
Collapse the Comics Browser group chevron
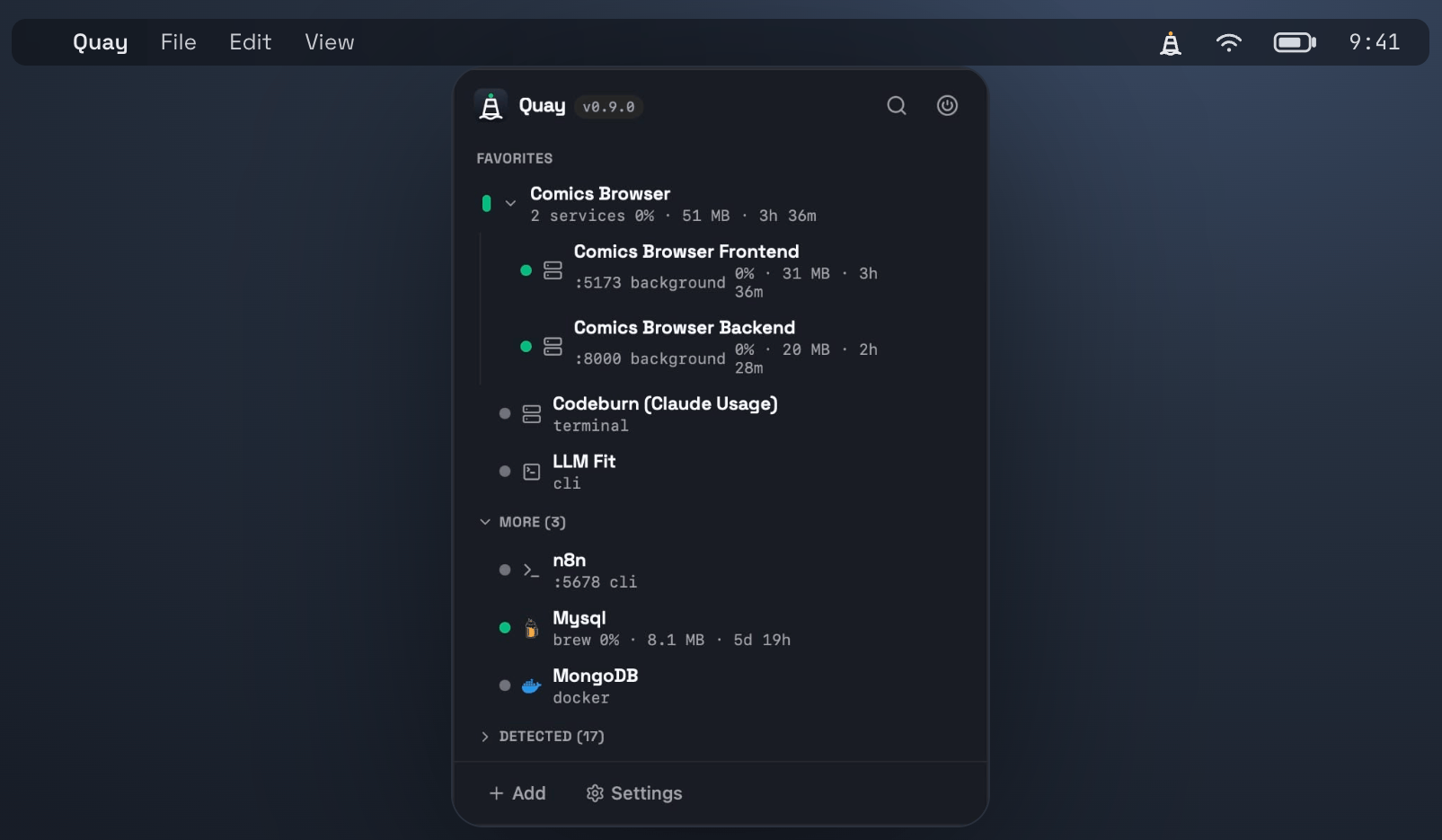click(510, 203)
